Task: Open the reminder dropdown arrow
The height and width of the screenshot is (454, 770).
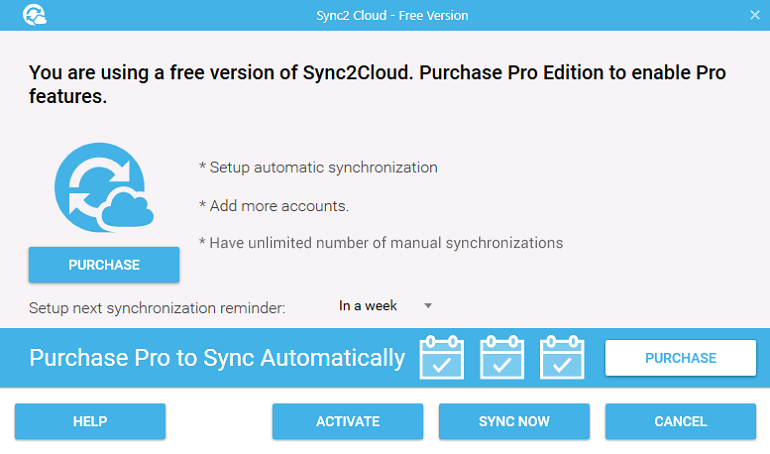Action: click(x=428, y=306)
